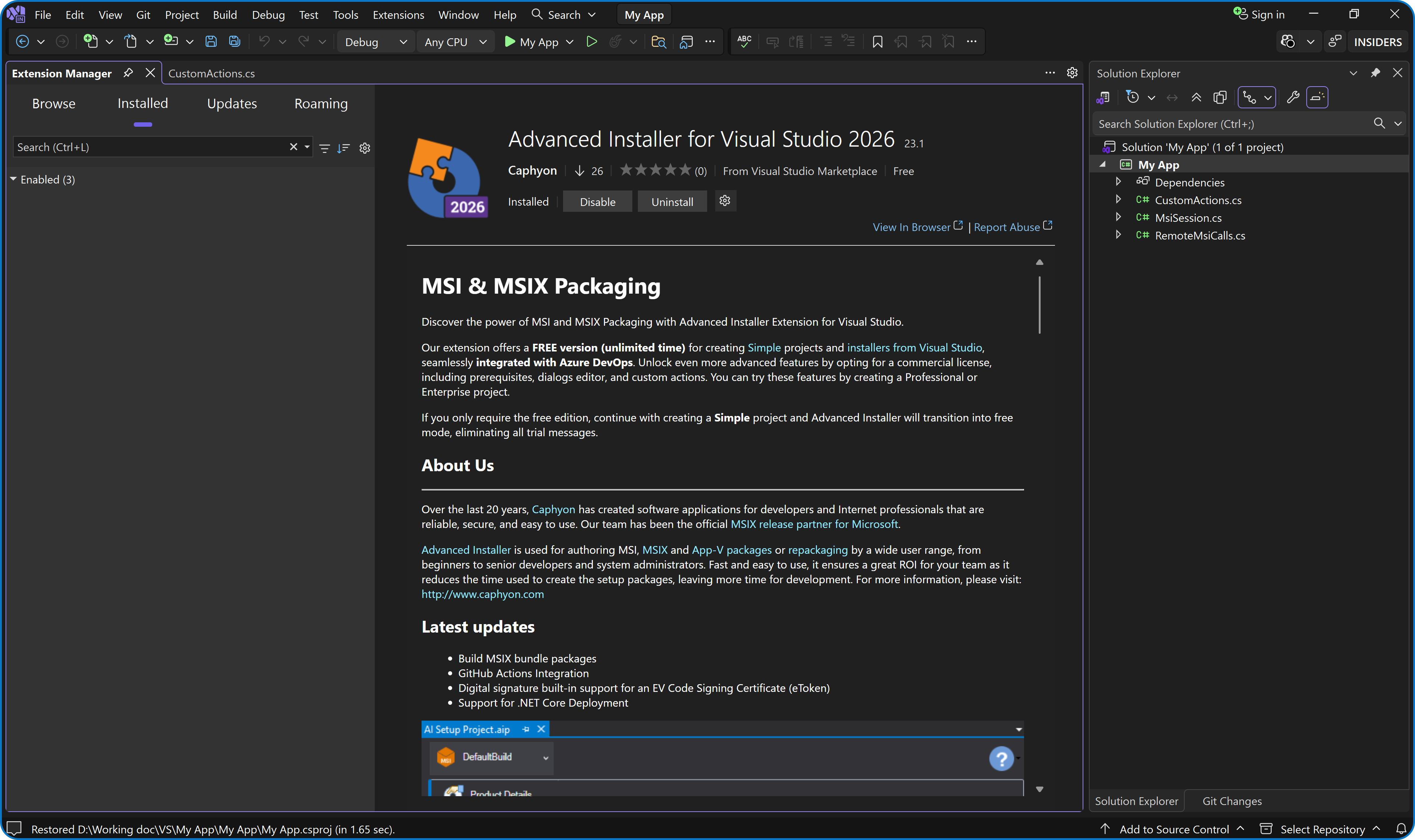Screen dimensions: 1415x840
Task: Click the GitHub Copilot icon
Action: pos(1288,41)
